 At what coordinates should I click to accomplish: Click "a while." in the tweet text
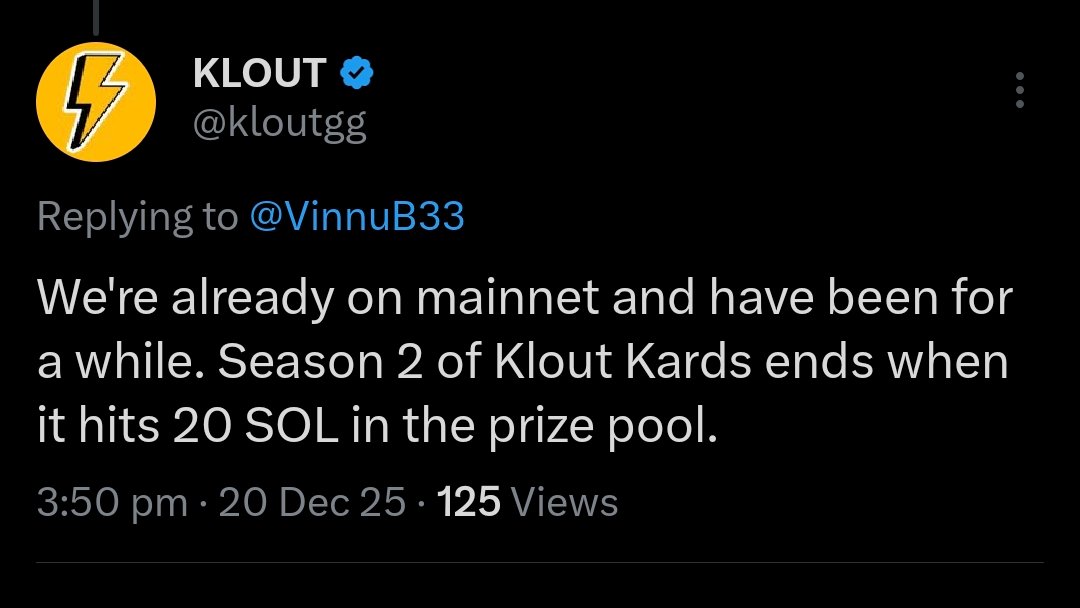[x=120, y=363]
